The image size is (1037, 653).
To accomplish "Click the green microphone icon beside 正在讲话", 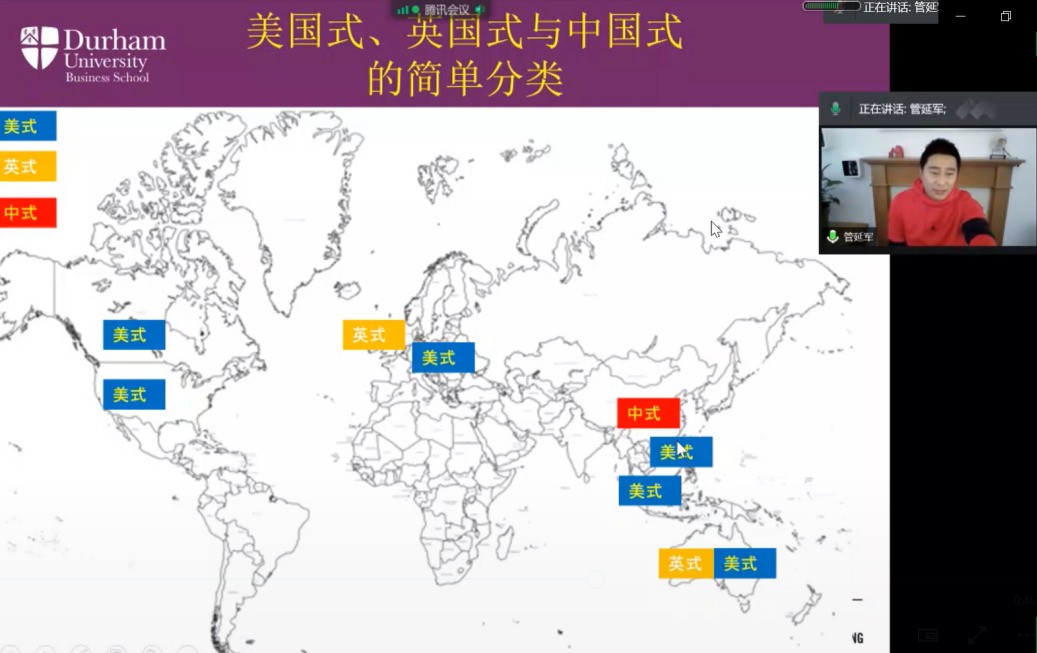I will pyautogui.click(x=836, y=108).
